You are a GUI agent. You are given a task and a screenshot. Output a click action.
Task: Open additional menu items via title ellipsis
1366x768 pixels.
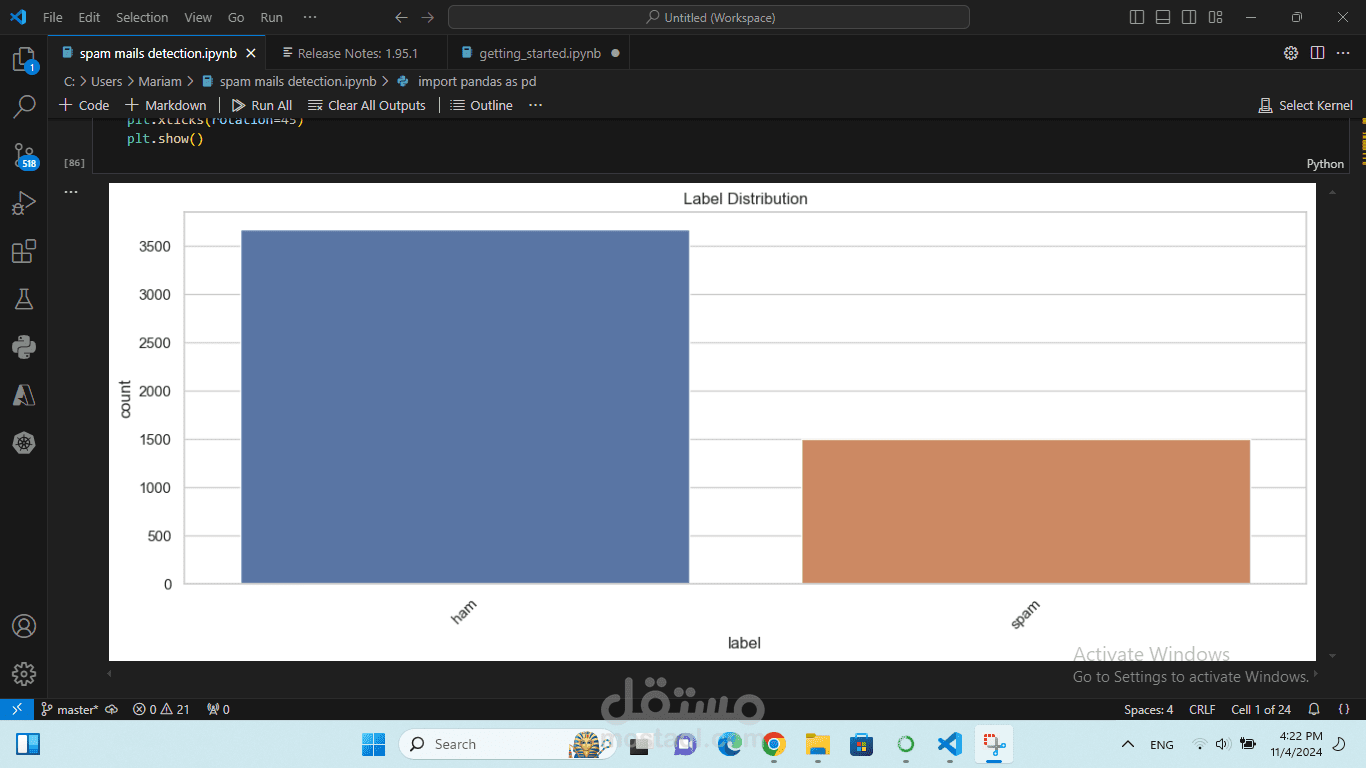click(310, 17)
